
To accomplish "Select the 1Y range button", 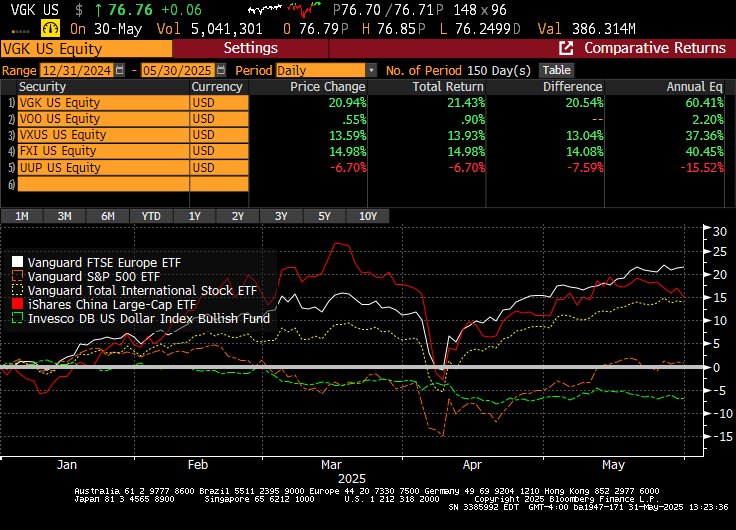I will pos(194,216).
